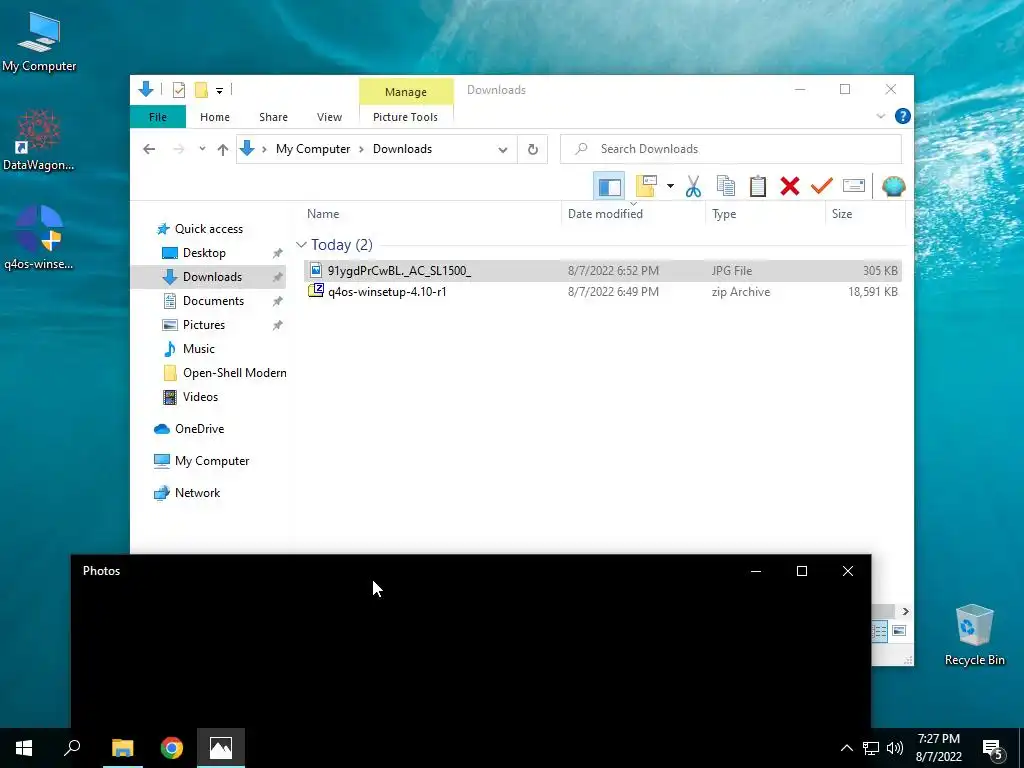
Task: Delete file with the red X icon
Action: tap(790, 186)
